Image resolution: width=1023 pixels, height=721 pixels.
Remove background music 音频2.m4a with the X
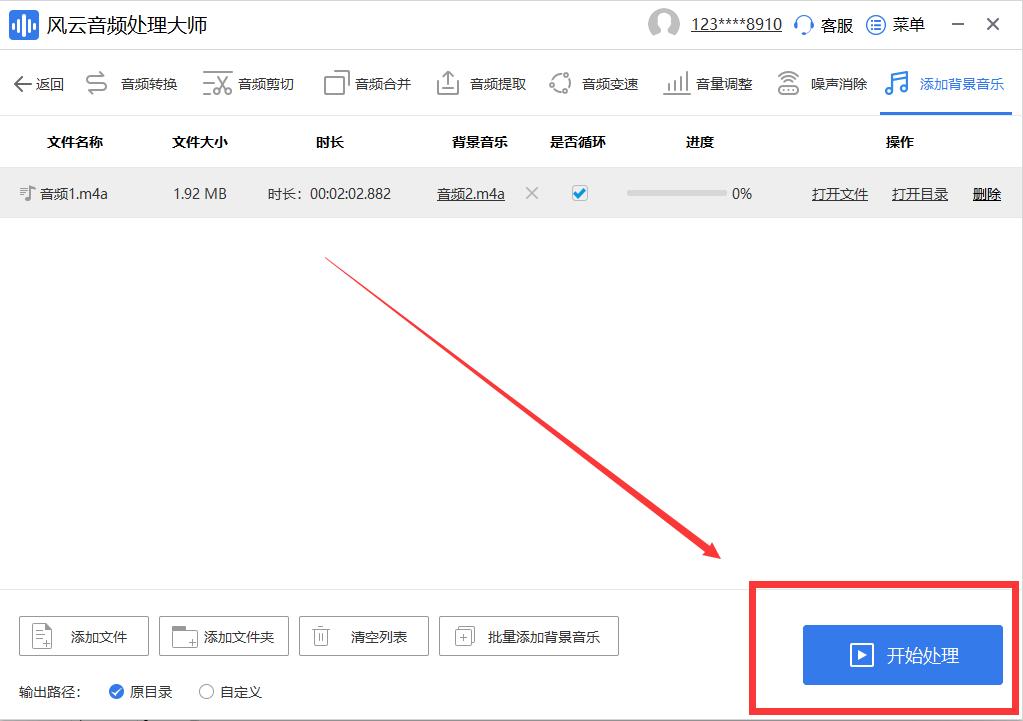coord(533,193)
